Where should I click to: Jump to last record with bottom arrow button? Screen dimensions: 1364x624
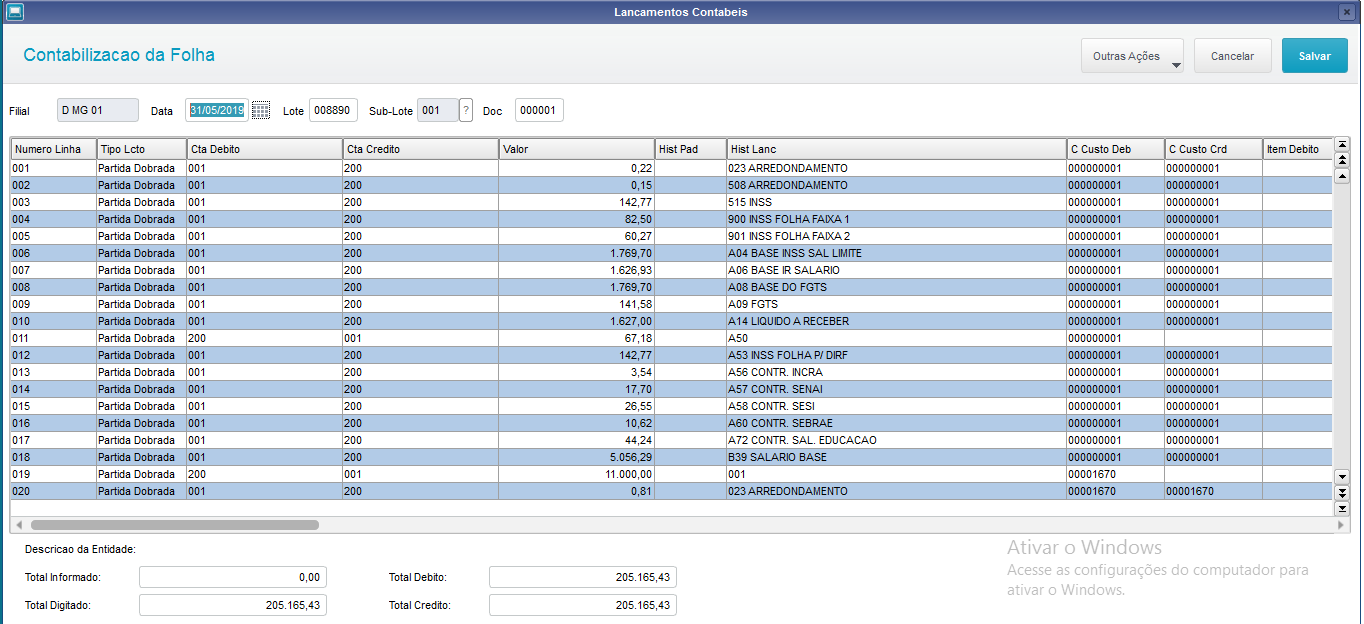1342,508
